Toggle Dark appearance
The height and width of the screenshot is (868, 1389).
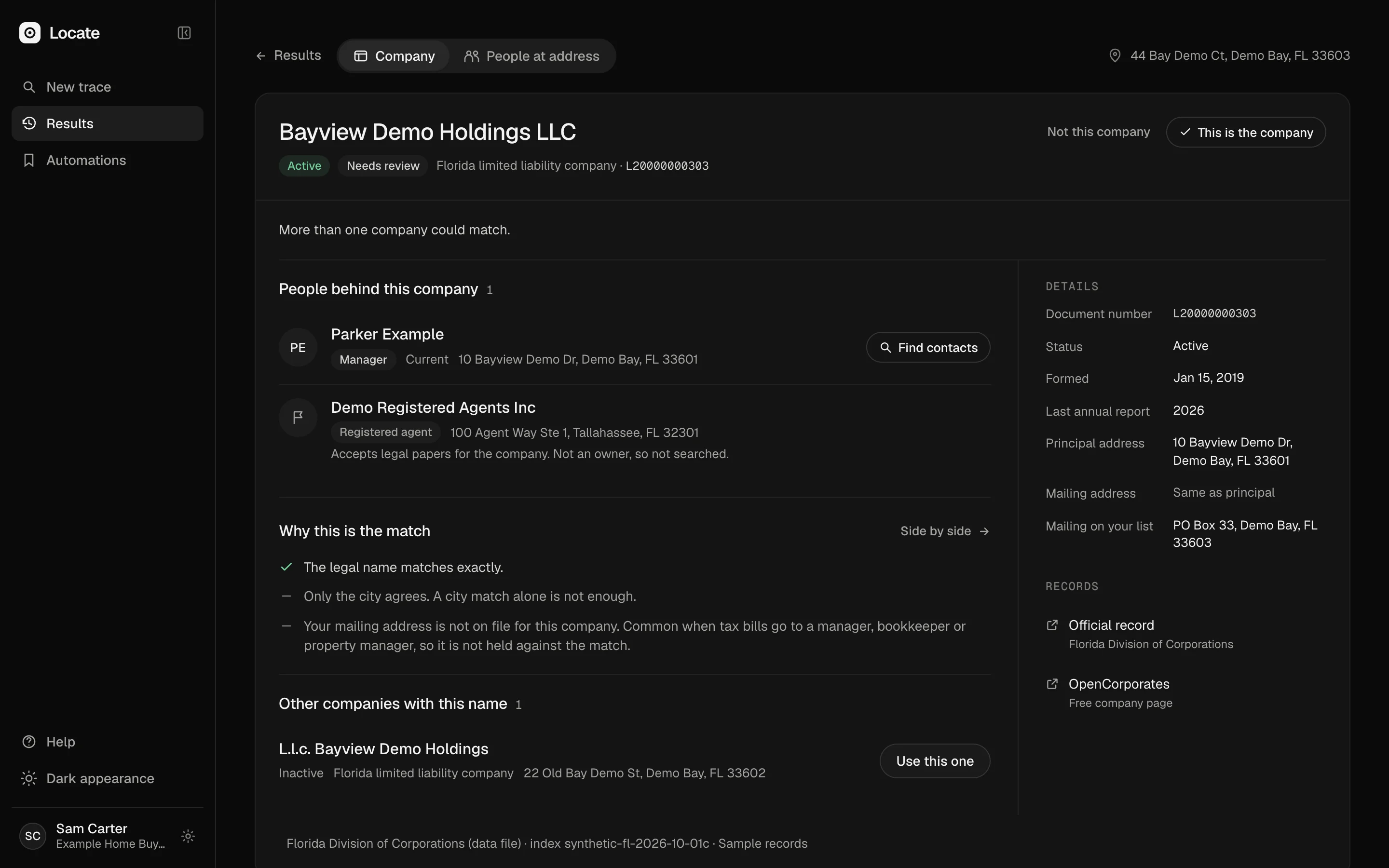tap(108, 778)
